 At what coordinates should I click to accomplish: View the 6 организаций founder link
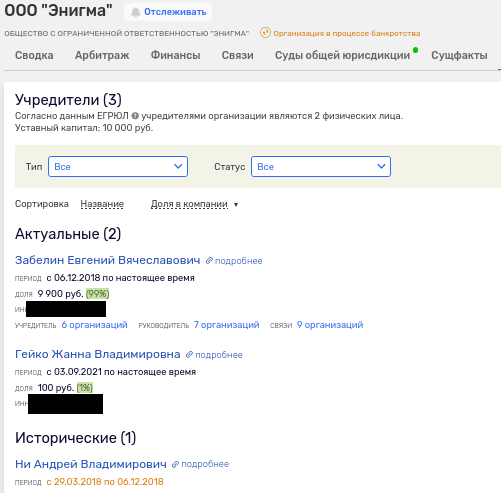[94, 325]
